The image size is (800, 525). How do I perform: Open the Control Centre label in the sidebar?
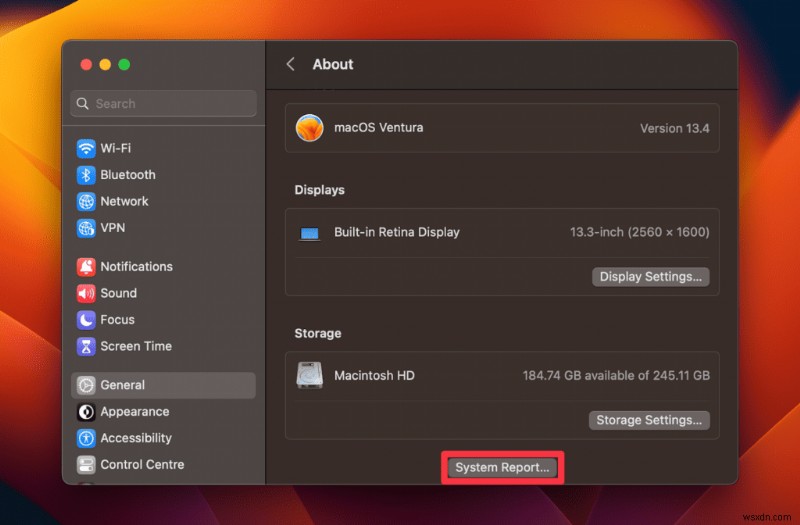click(x=142, y=465)
